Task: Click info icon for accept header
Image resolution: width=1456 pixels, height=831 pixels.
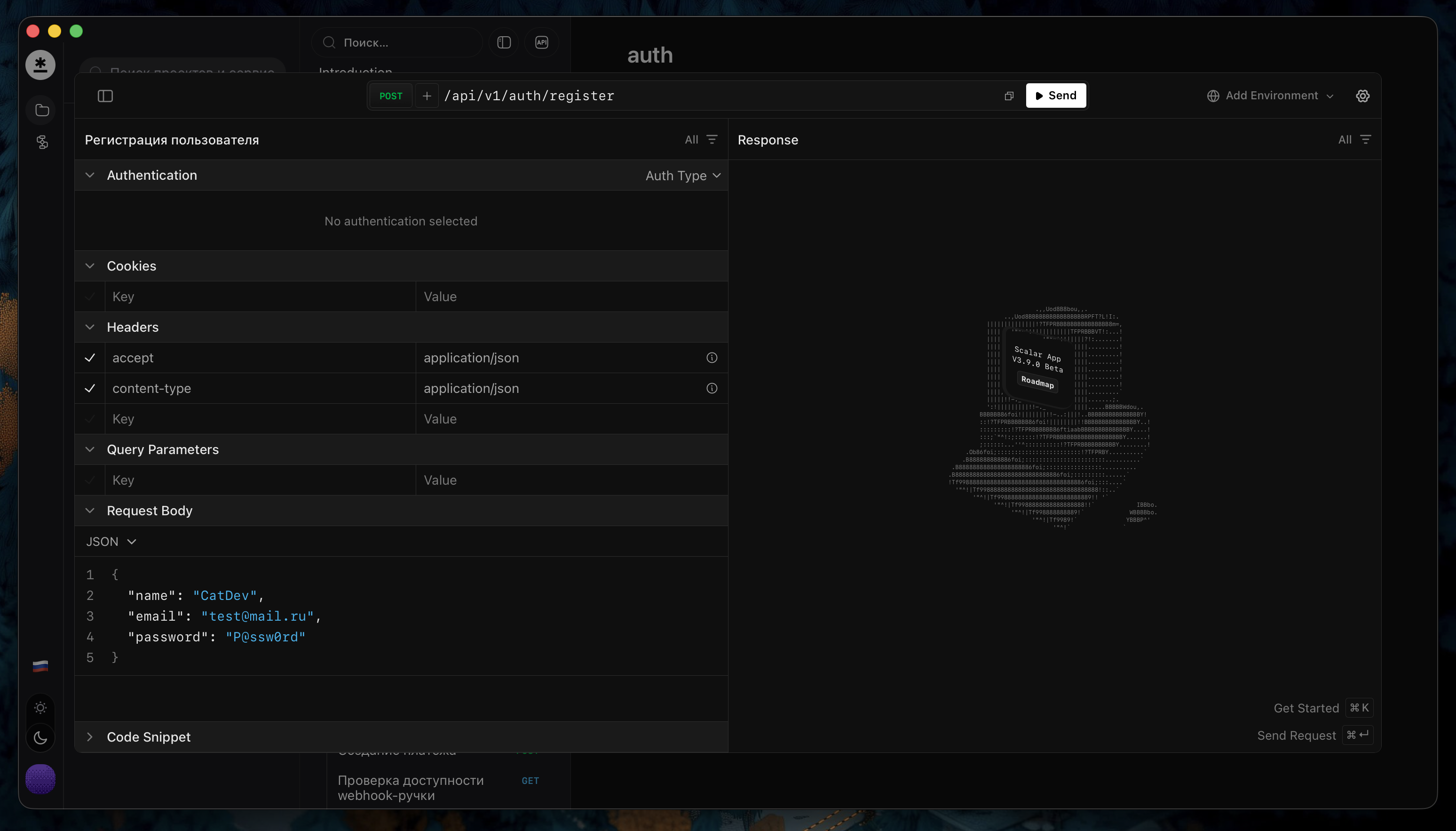Action: pyautogui.click(x=712, y=358)
